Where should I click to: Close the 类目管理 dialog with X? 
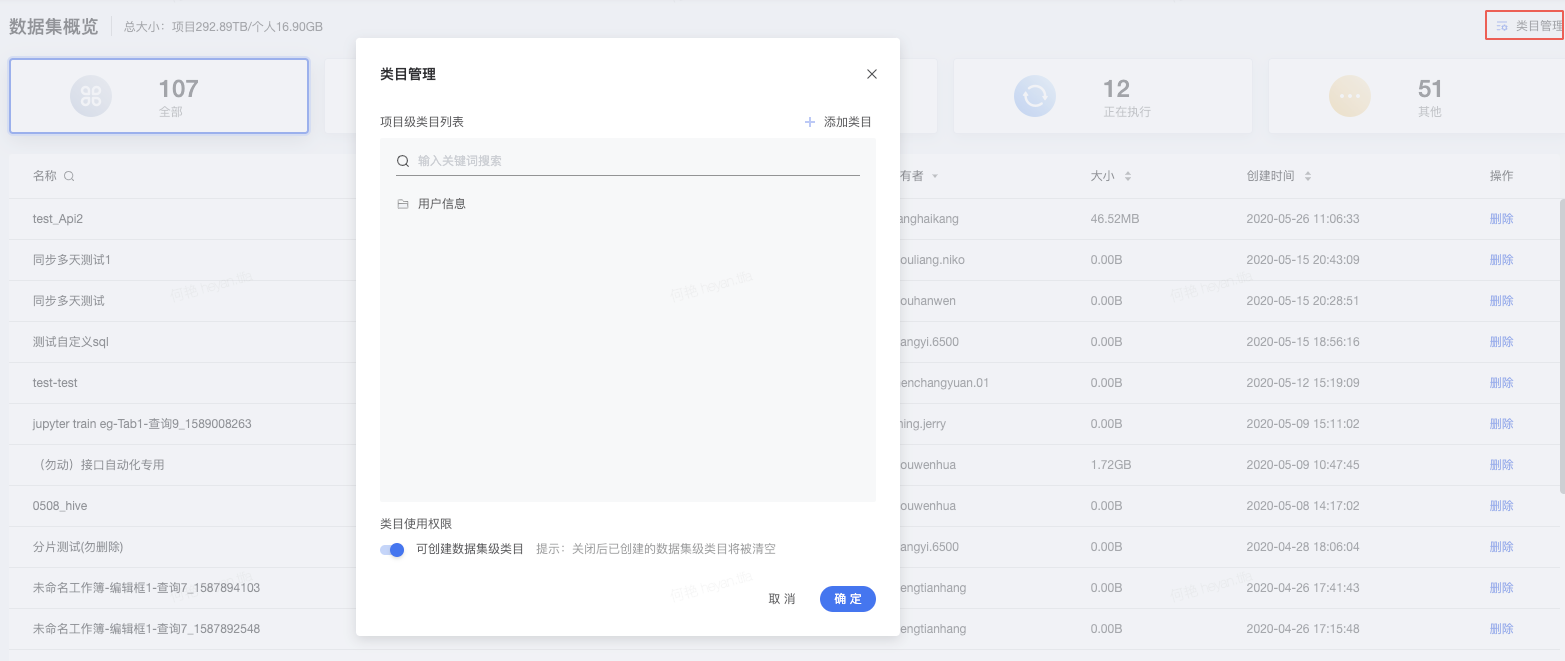pyautogui.click(x=871, y=74)
